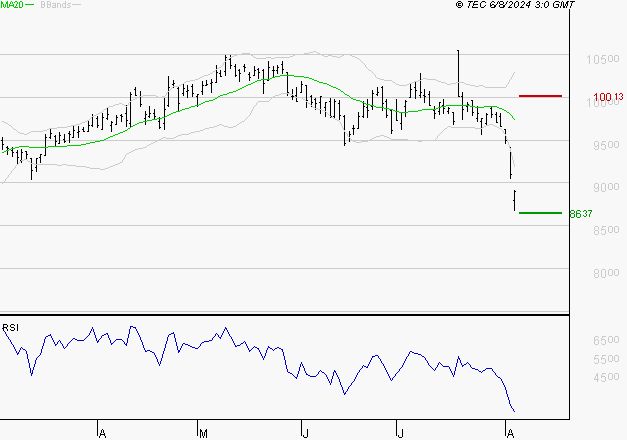Click the MA20 legend label
The image size is (627, 440).
coord(12,4)
